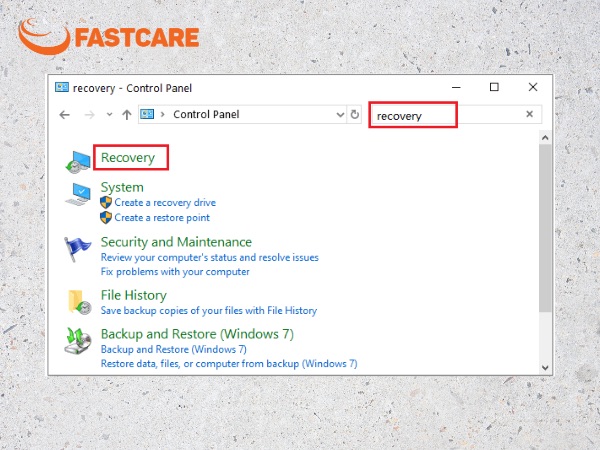Go back with the left arrow
This screenshot has width=600, height=450.
(x=65, y=114)
